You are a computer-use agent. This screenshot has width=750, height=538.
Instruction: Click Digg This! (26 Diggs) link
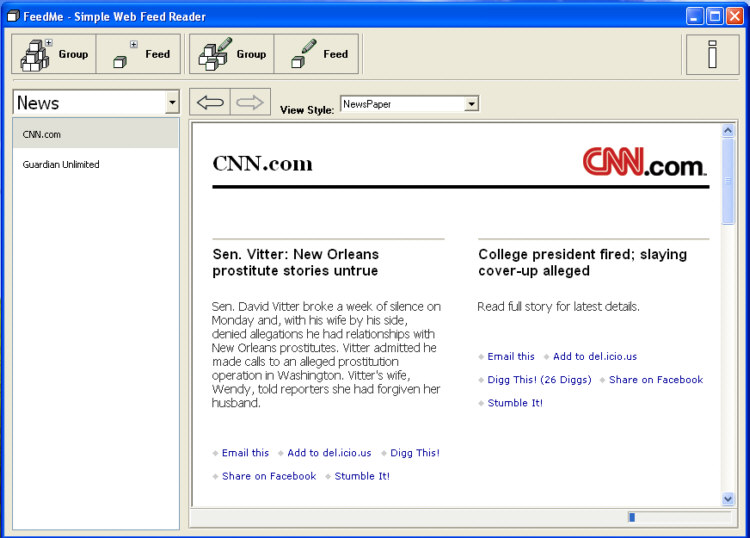tap(539, 380)
